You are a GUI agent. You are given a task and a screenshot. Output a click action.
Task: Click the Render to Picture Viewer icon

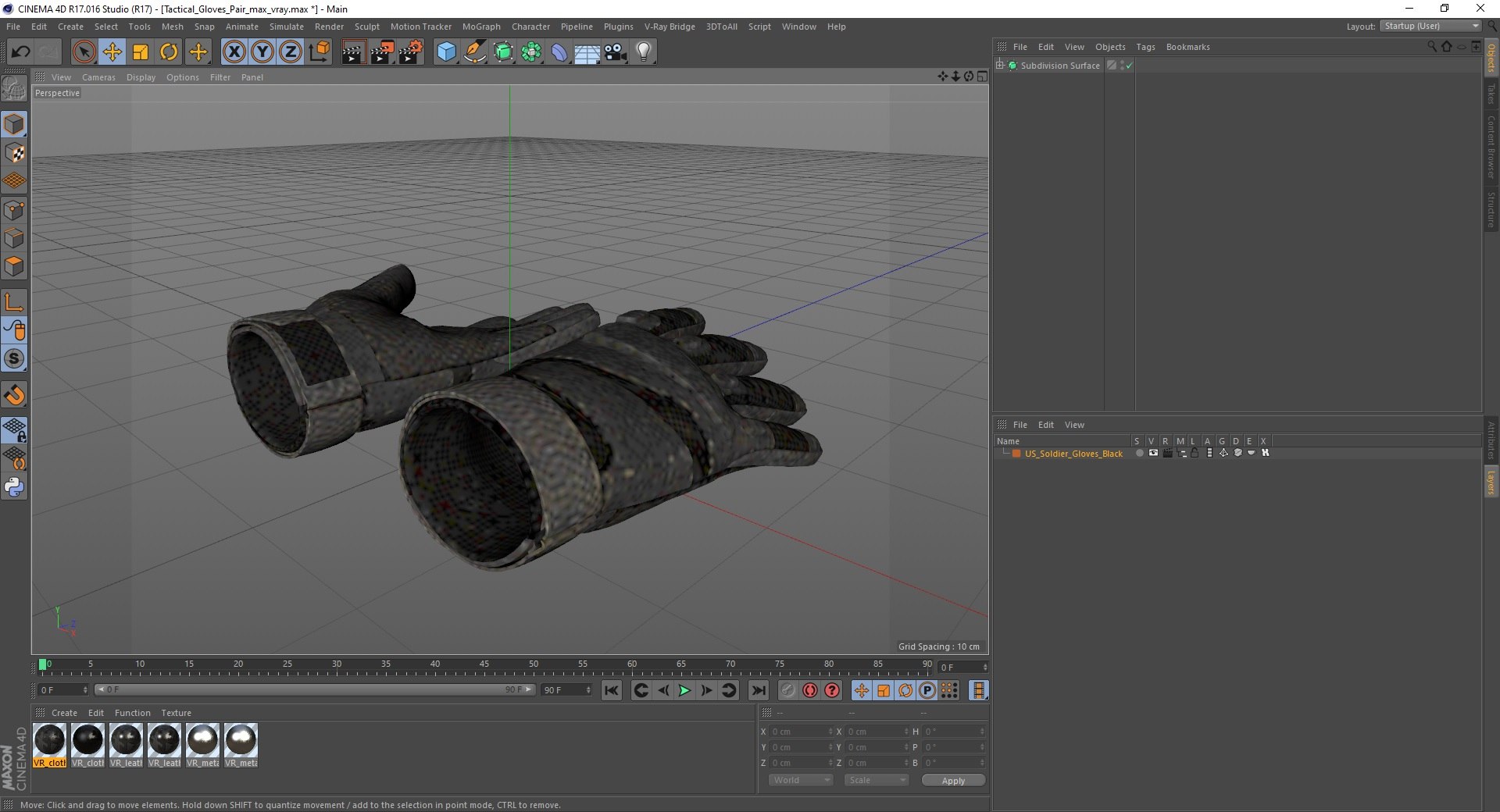[x=382, y=52]
